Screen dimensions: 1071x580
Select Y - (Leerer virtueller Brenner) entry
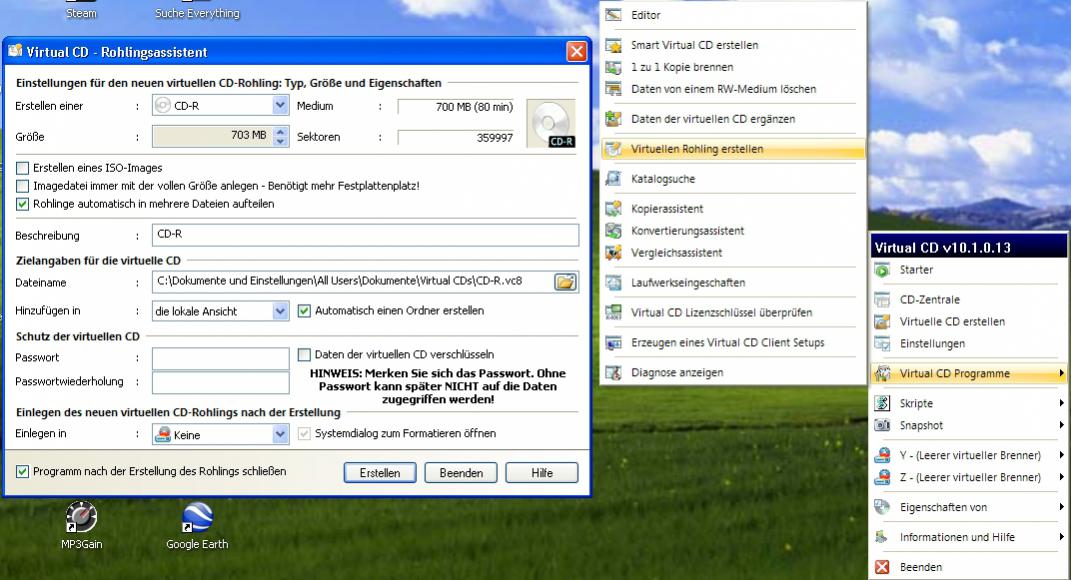(969, 456)
